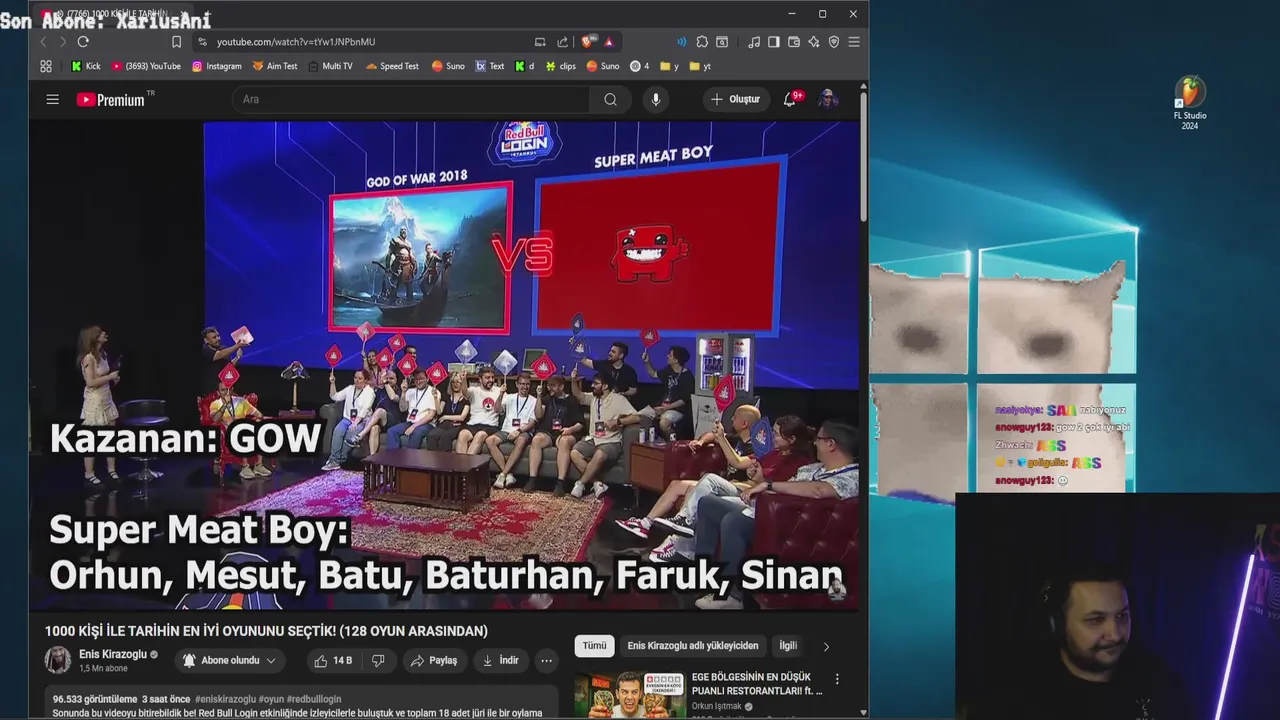Open the clips bookmark

(x=560, y=66)
